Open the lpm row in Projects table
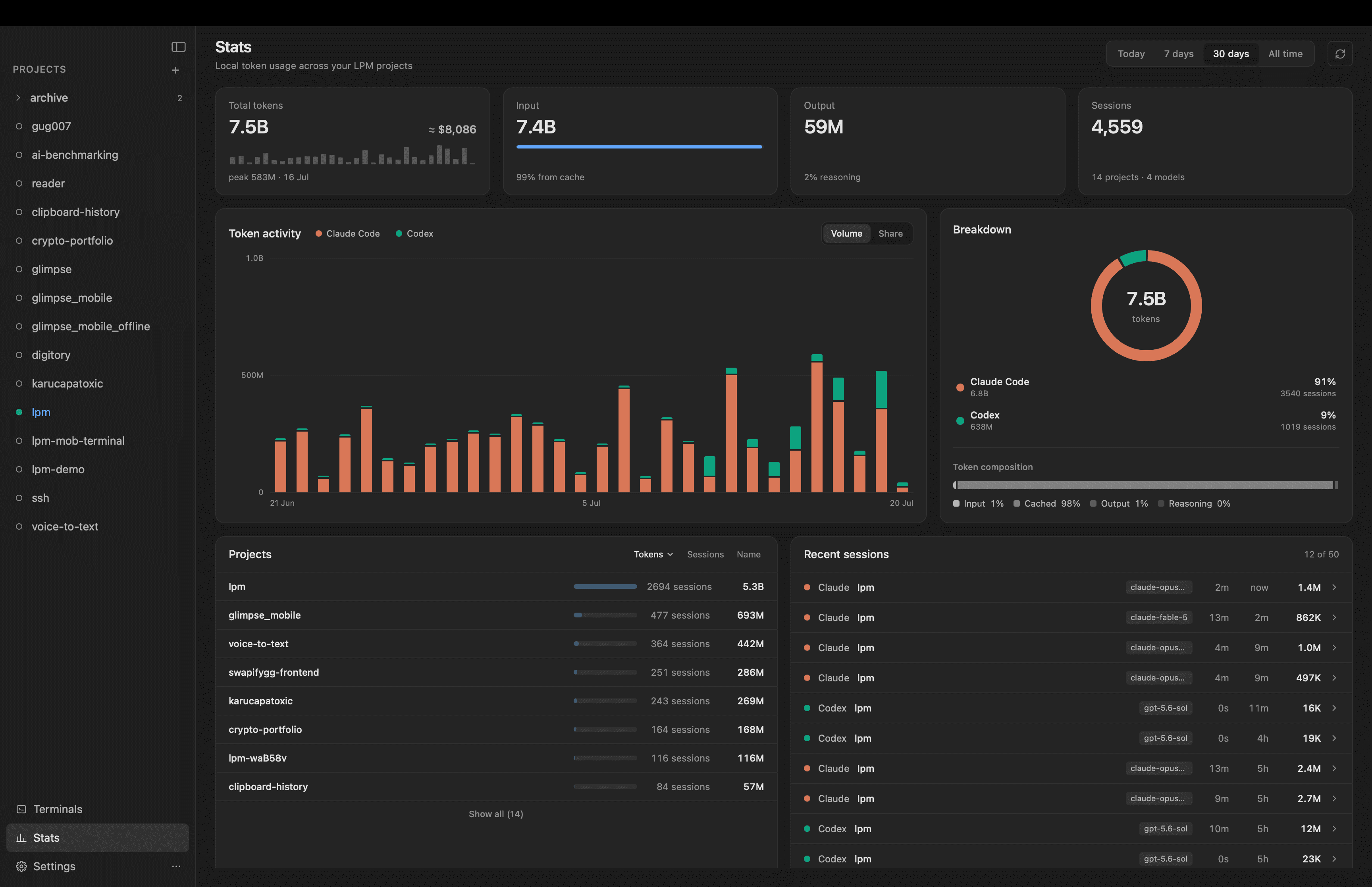This screenshot has height=887, width=1372. pyautogui.click(x=496, y=586)
